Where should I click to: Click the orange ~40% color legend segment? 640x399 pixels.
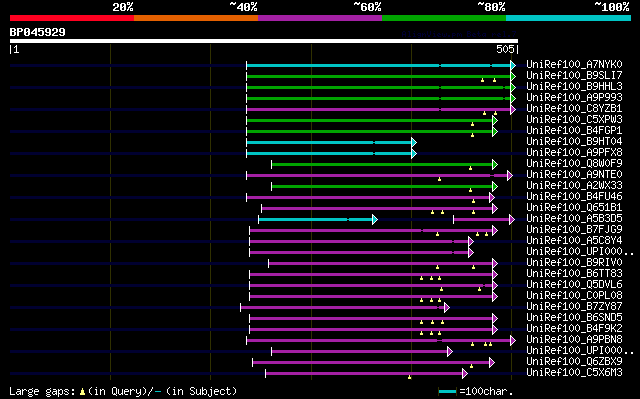point(196,18)
